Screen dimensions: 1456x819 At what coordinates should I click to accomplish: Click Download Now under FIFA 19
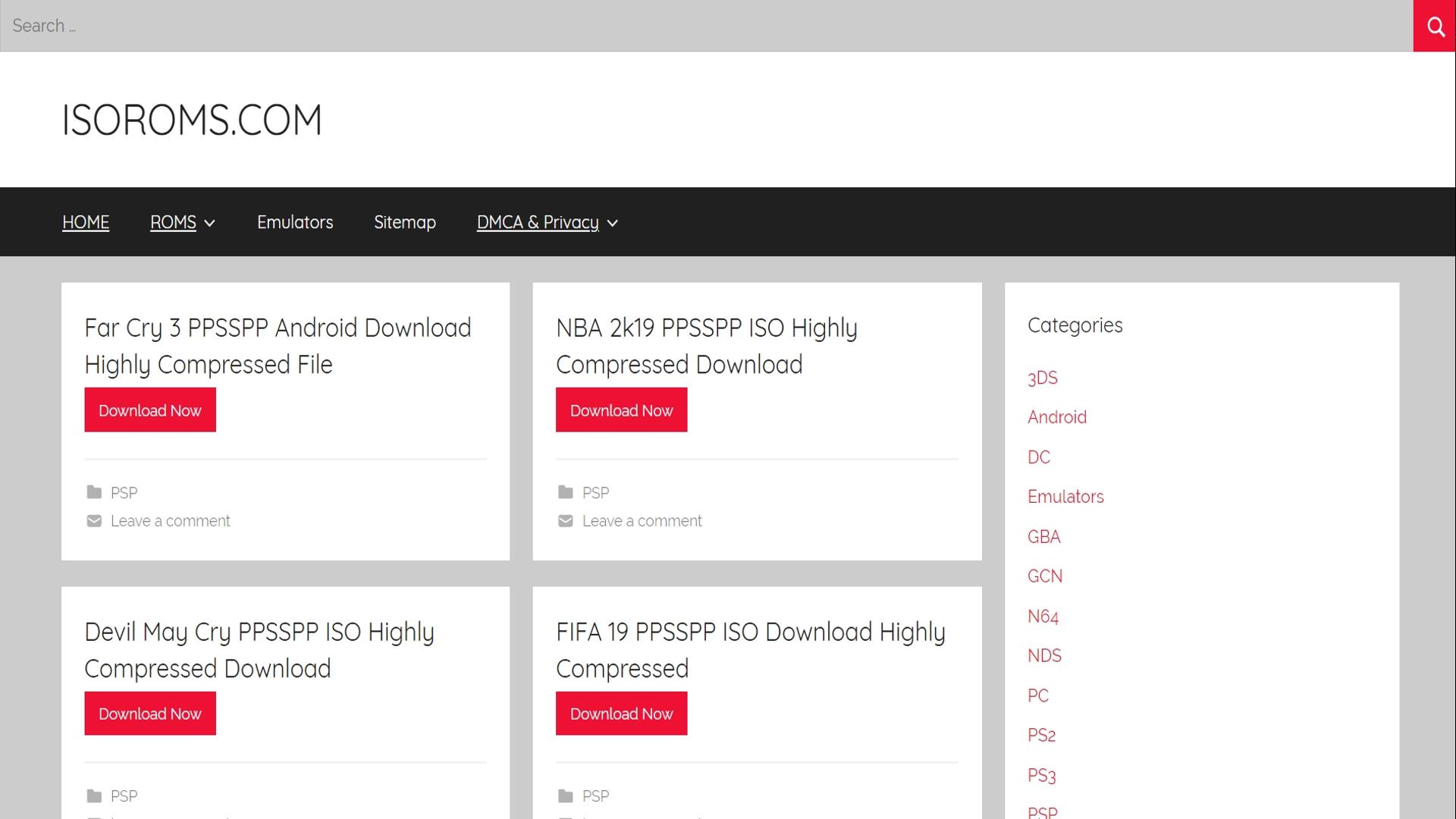pyautogui.click(x=622, y=714)
